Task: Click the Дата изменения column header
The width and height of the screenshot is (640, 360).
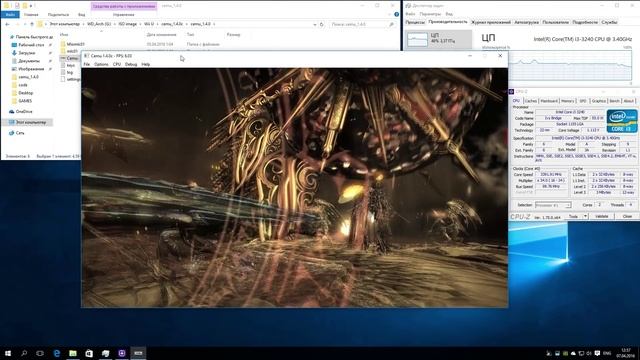Action: tap(161, 35)
